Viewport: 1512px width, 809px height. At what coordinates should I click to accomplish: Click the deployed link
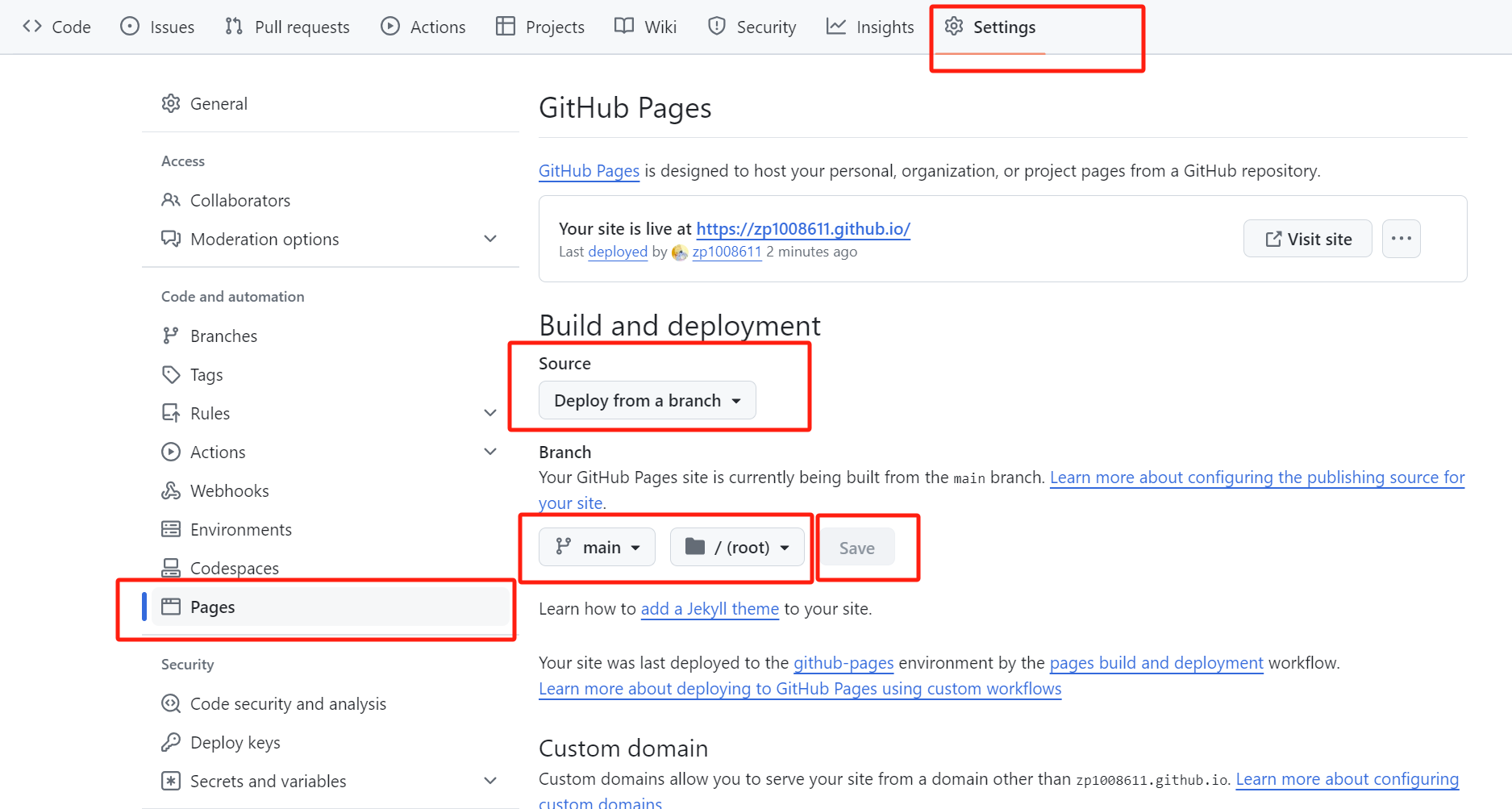click(618, 252)
